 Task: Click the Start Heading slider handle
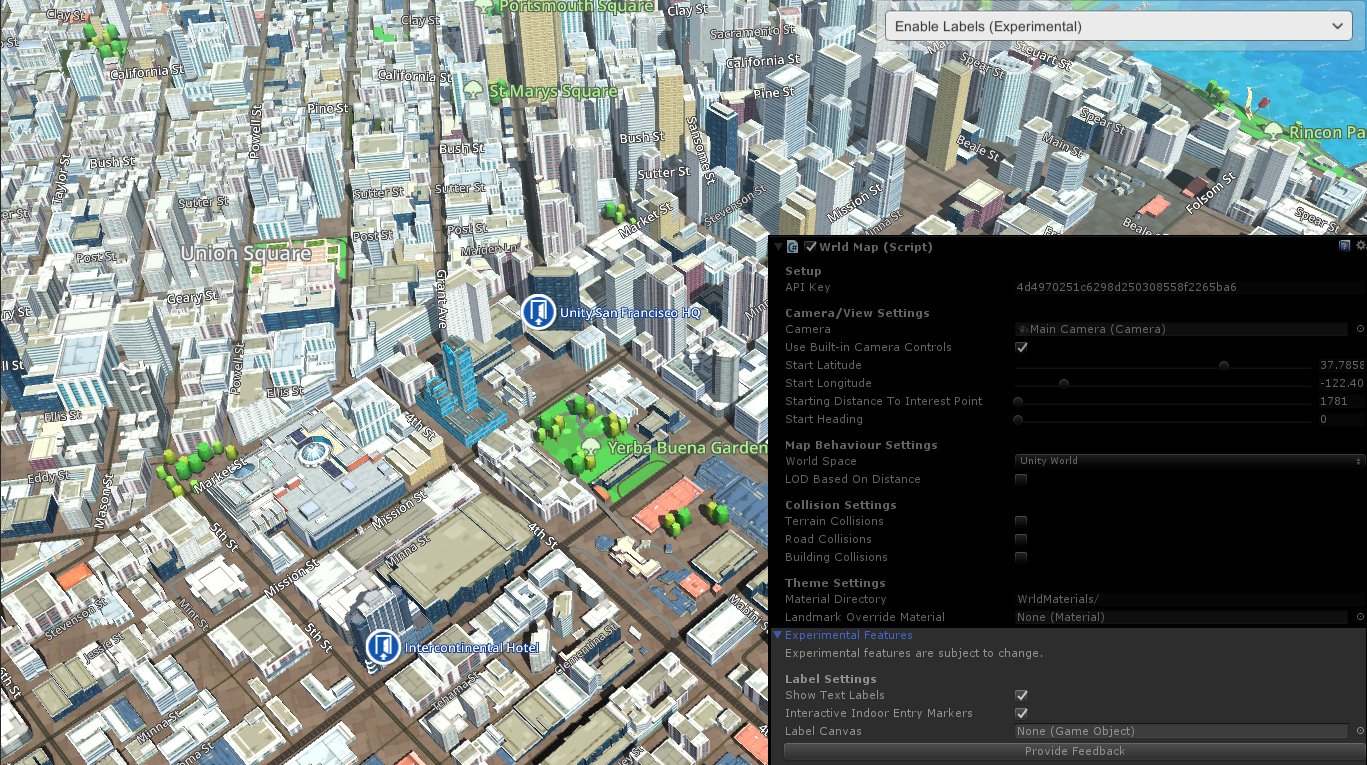tap(1018, 419)
